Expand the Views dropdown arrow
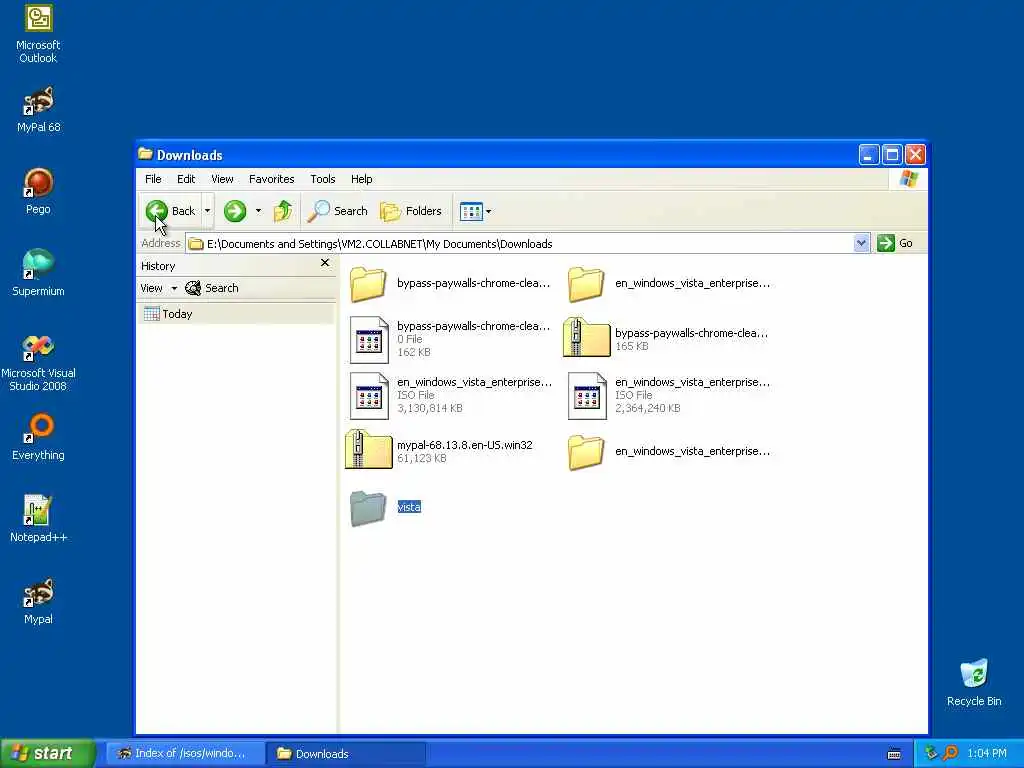 coord(488,211)
